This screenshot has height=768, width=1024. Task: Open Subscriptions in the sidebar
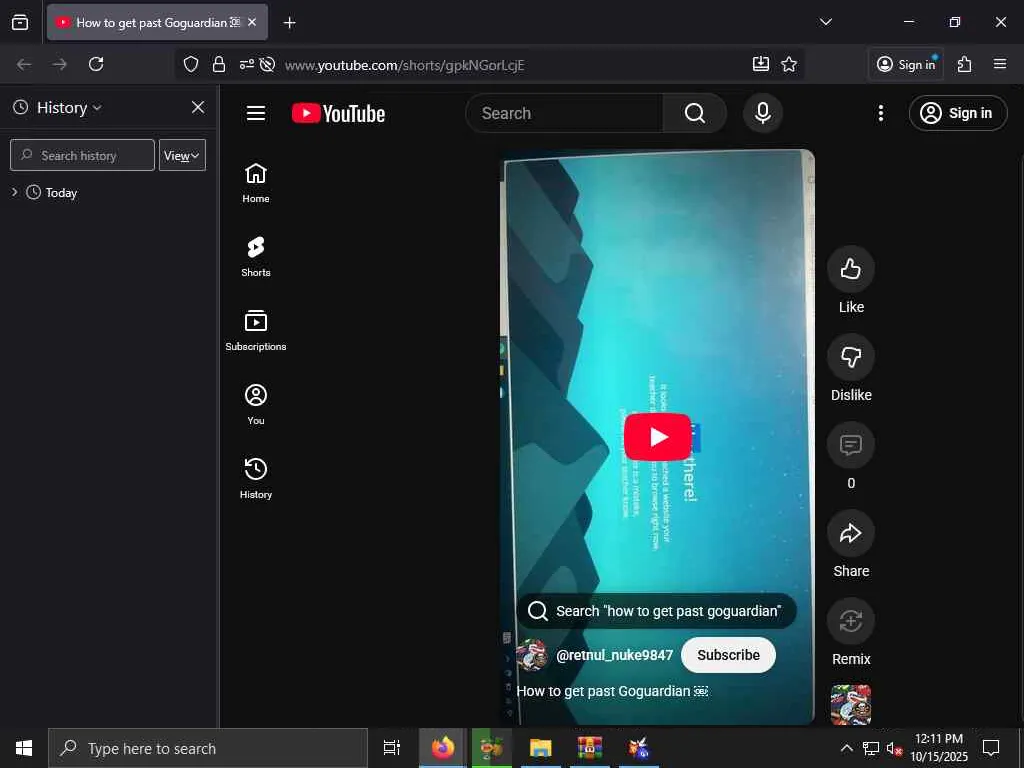tap(255, 330)
